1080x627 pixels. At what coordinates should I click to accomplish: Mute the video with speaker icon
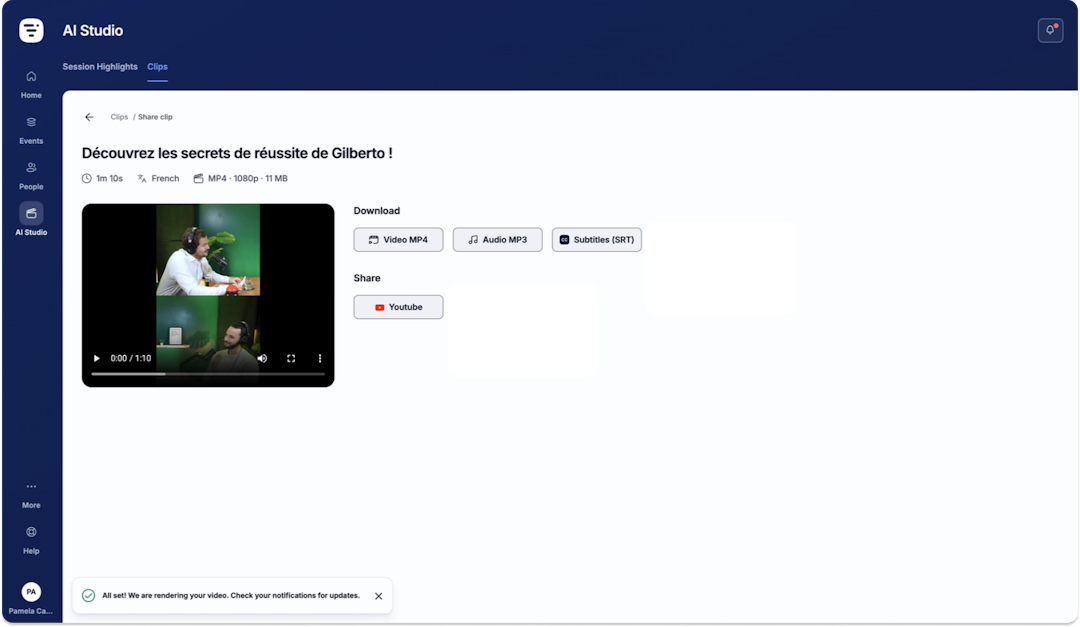262,358
